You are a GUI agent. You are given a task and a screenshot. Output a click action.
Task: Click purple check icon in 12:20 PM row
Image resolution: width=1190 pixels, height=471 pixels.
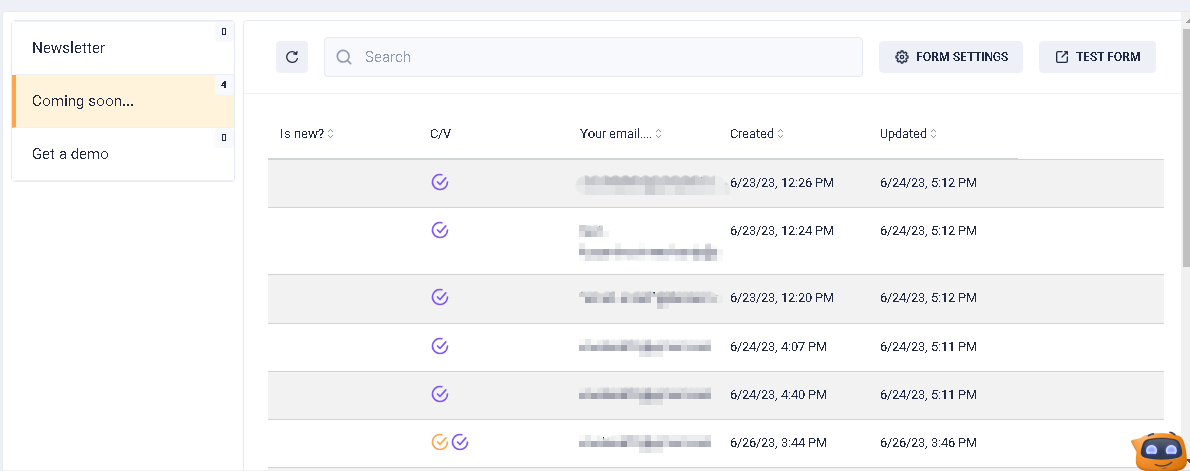pyautogui.click(x=439, y=297)
